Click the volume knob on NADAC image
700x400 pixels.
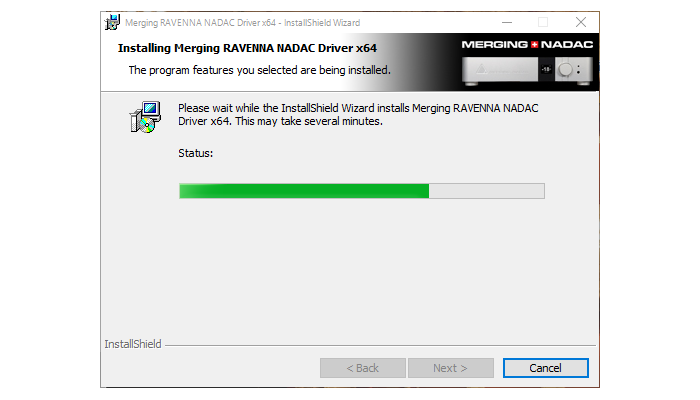tap(566, 70)
